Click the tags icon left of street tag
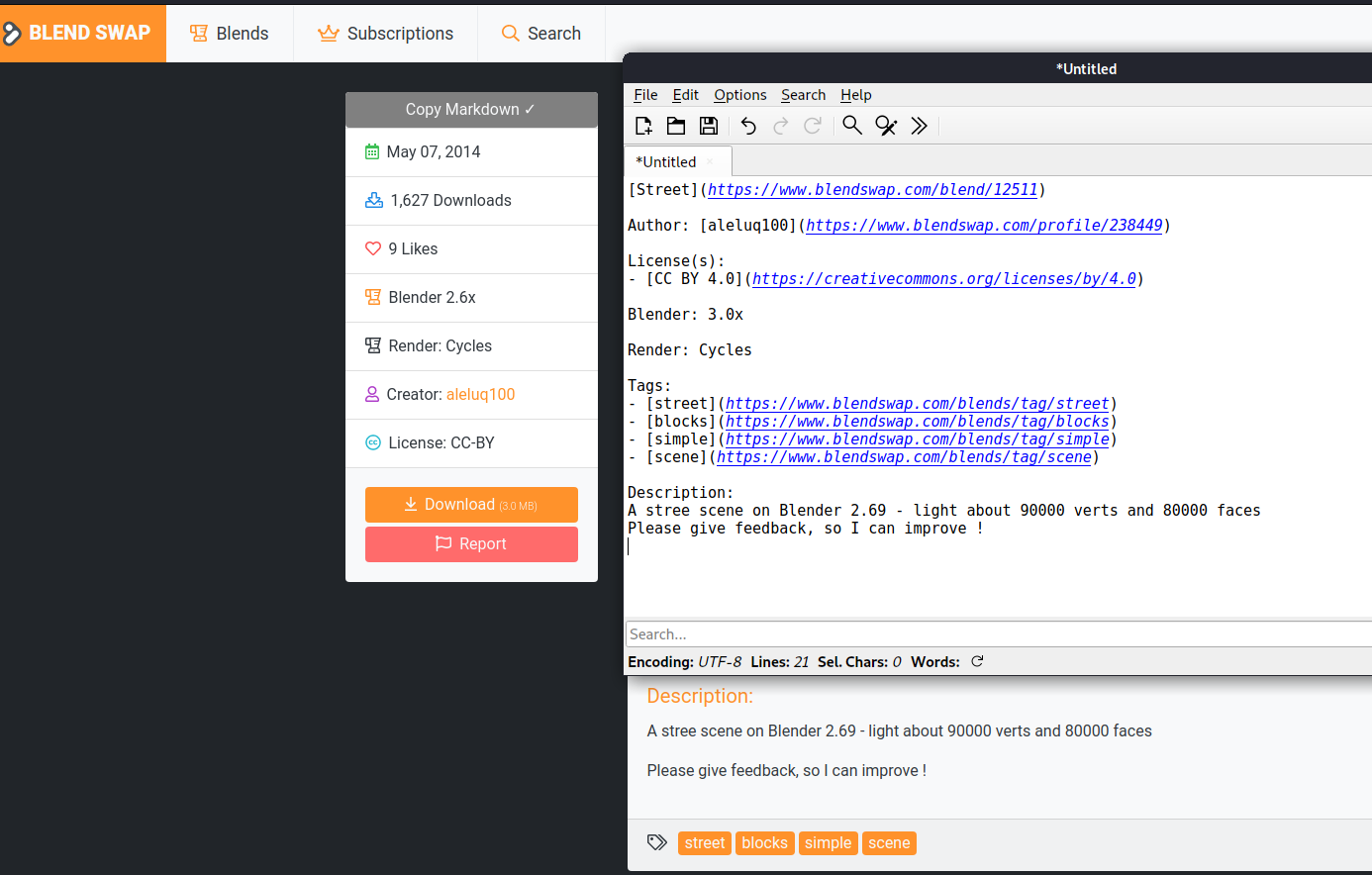Screen dimensions: 1372x875 coord(657,842)
